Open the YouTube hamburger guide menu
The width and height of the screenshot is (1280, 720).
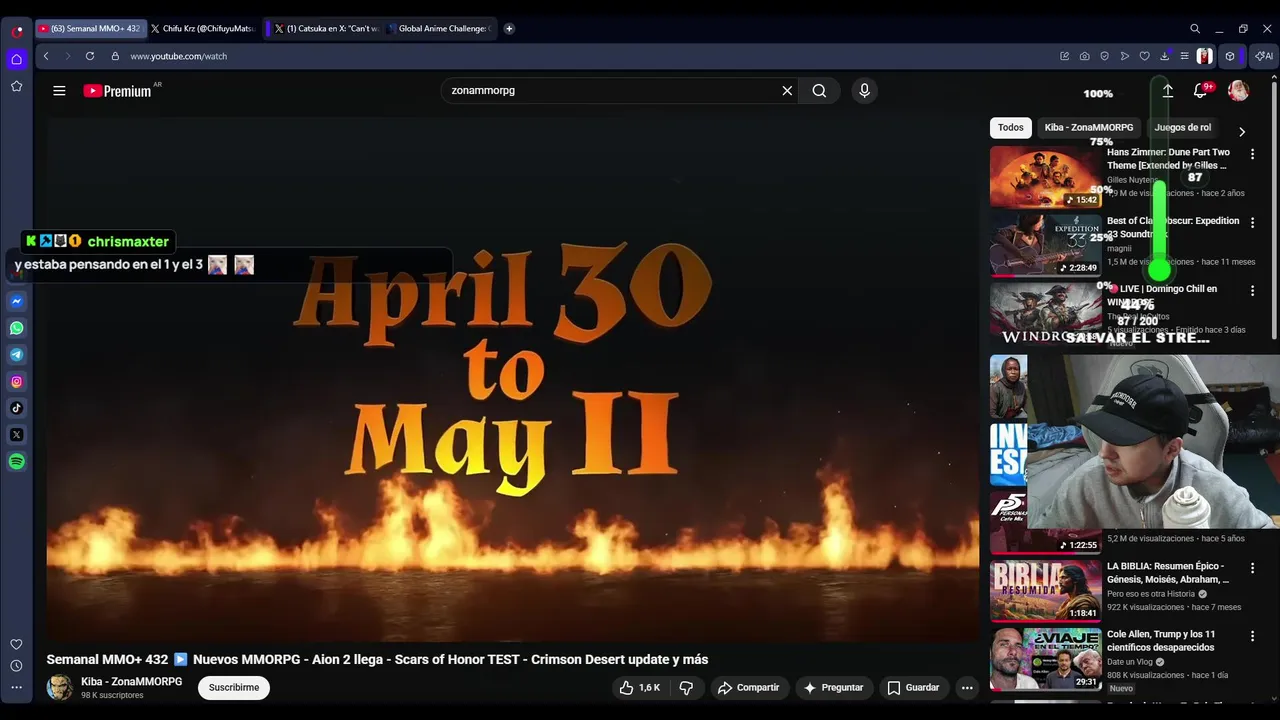59,91
